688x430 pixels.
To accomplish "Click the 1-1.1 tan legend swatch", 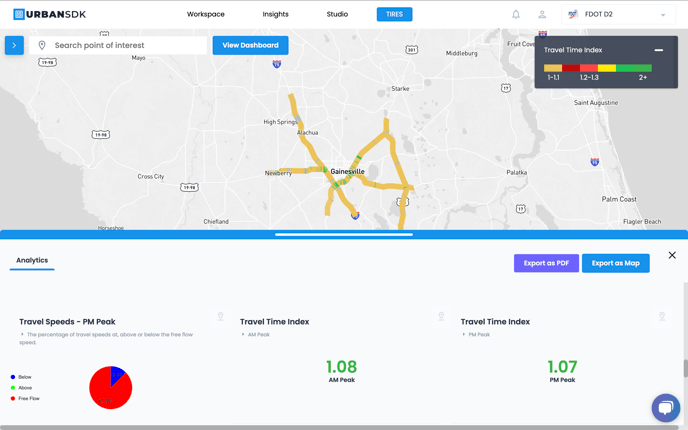I will (553, 68).
